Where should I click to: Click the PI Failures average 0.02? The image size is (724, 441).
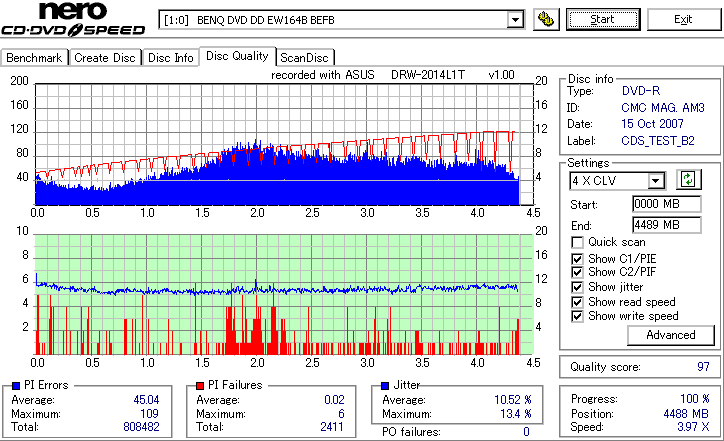334,400
